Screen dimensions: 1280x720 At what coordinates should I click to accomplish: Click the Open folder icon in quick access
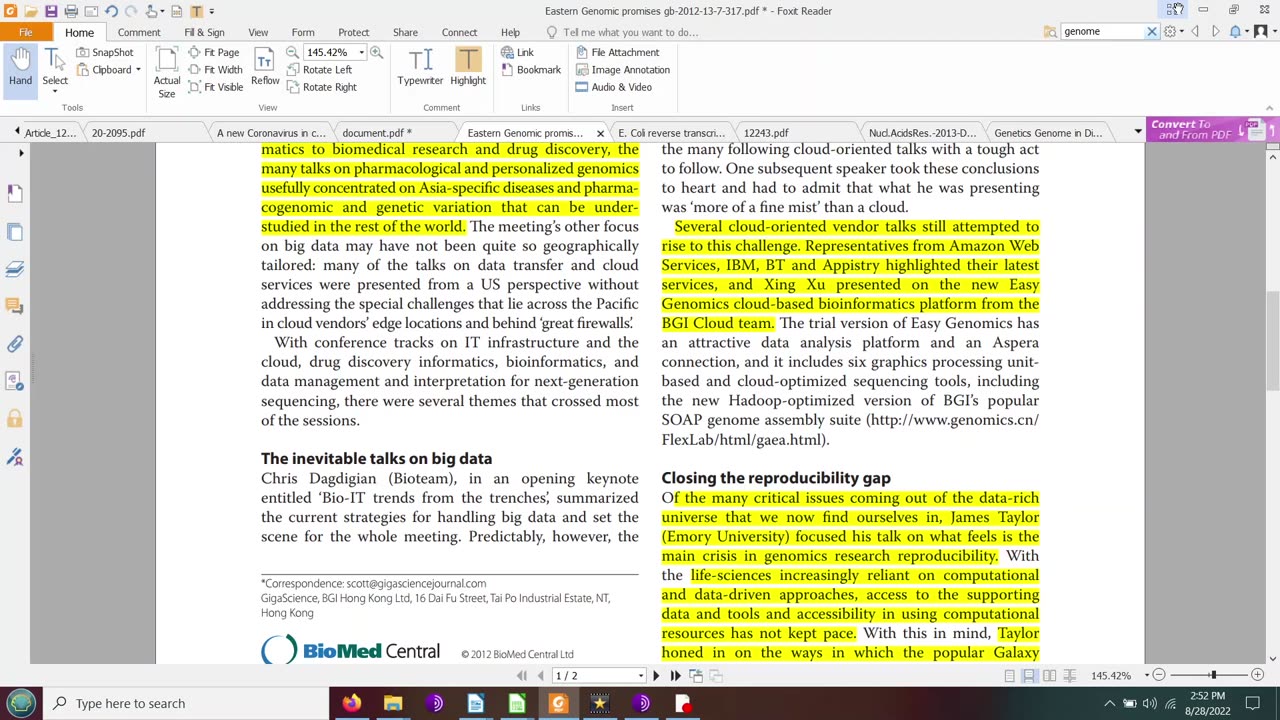(x=30, y=11)
